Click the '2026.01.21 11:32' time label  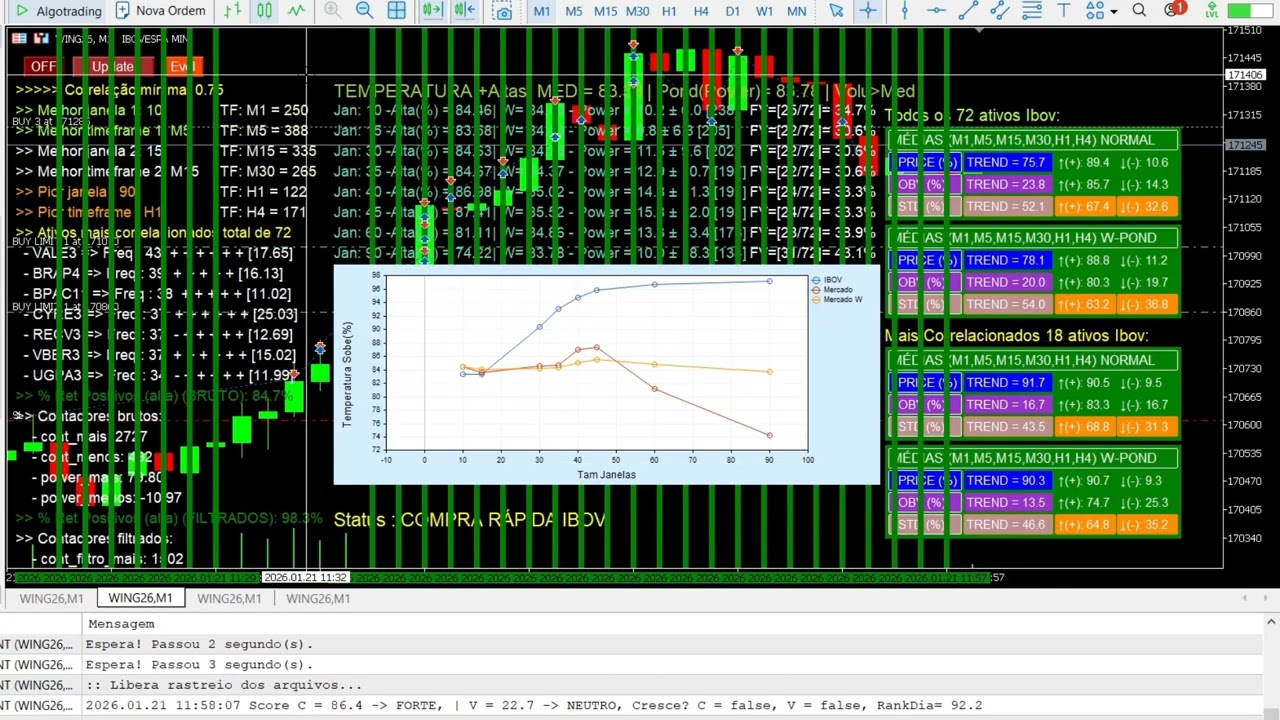click(305, 577)
